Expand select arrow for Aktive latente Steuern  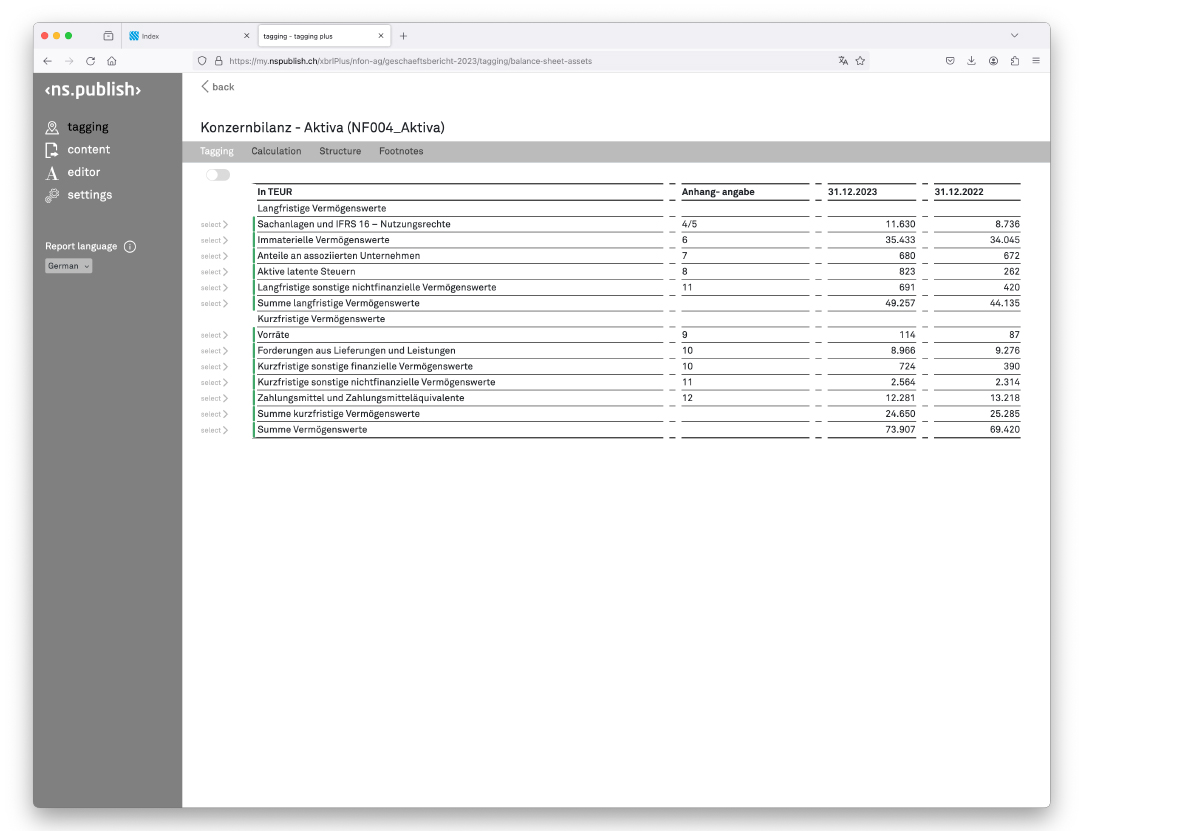214,272
